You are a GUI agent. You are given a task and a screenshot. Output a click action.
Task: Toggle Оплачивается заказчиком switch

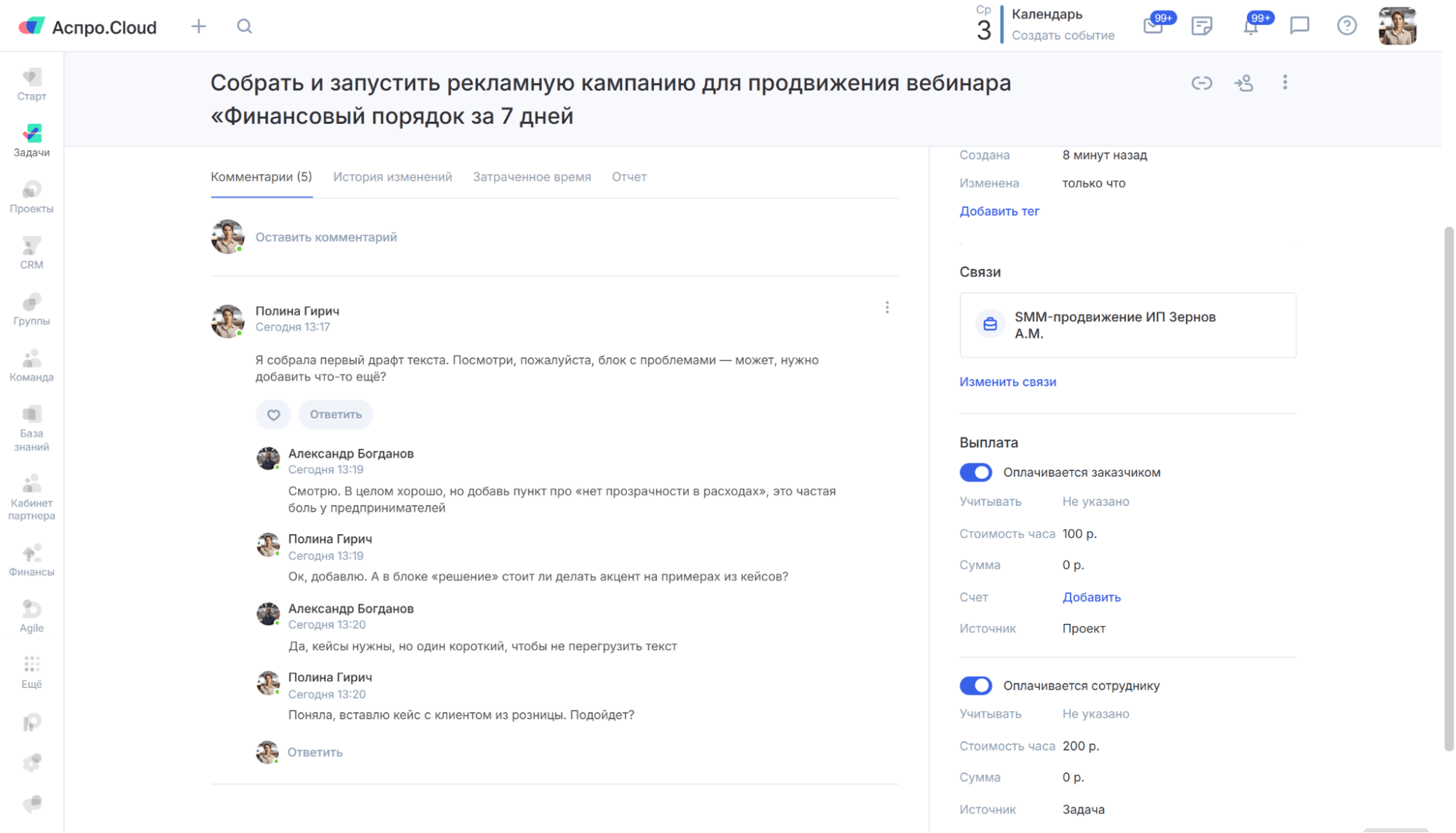click(x=975, y=472)
